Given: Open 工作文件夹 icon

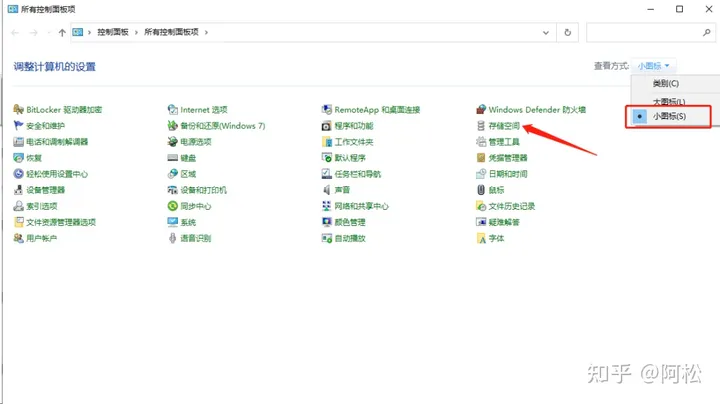Looking at the screenshot, I should [x=326, y=141].
